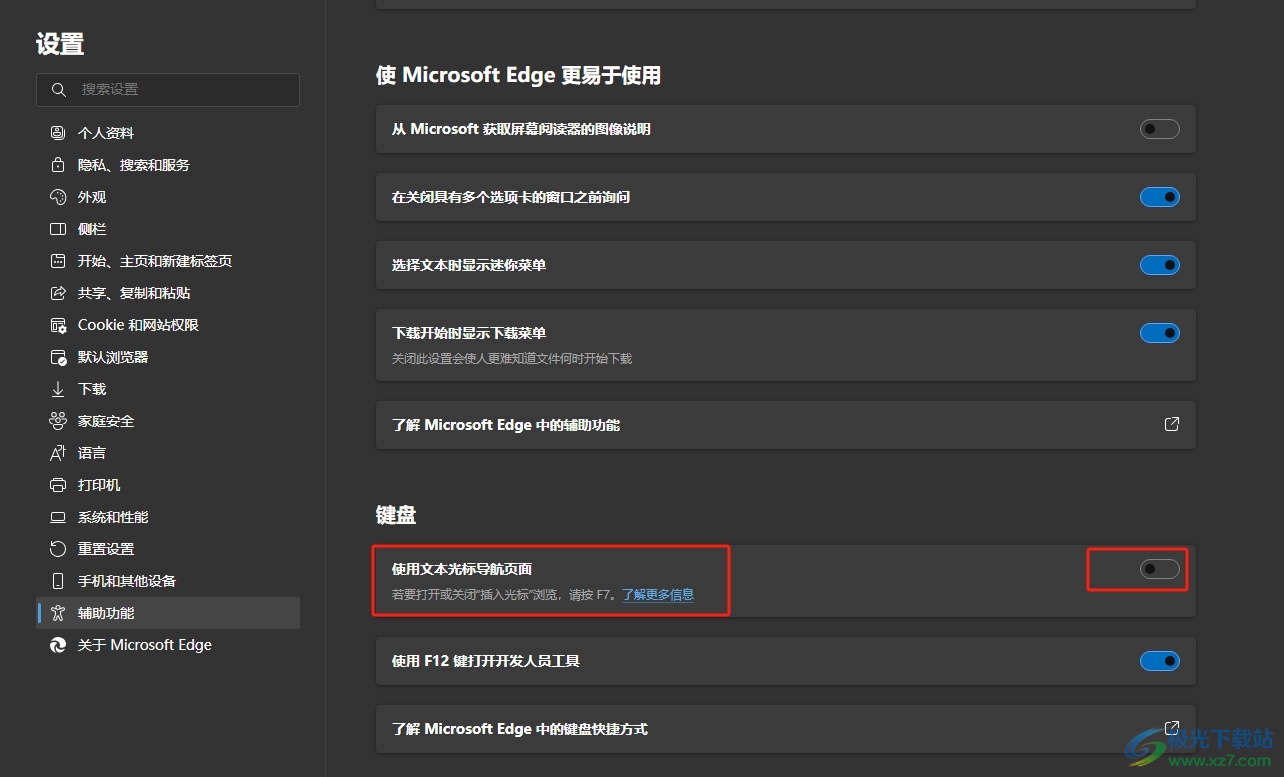Open 系统和性能 settings section

click(168, 517)
